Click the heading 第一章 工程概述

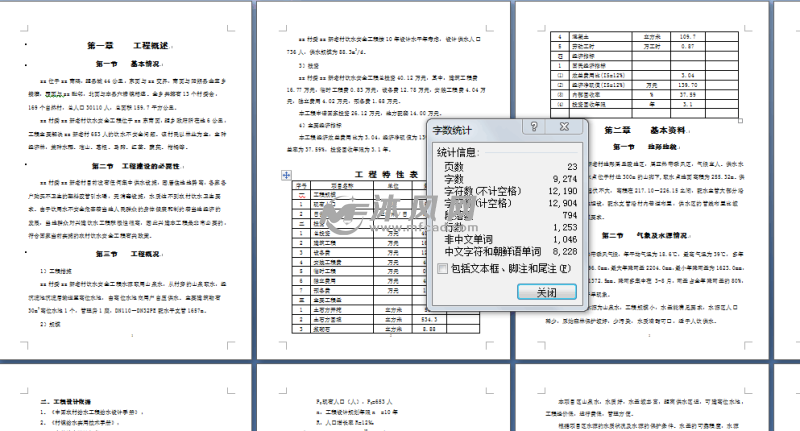coord(128,45)
